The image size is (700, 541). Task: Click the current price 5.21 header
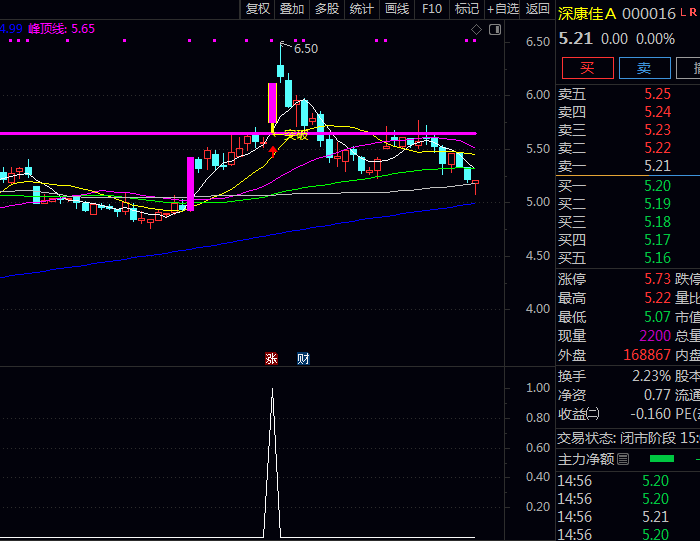(575, 39)
